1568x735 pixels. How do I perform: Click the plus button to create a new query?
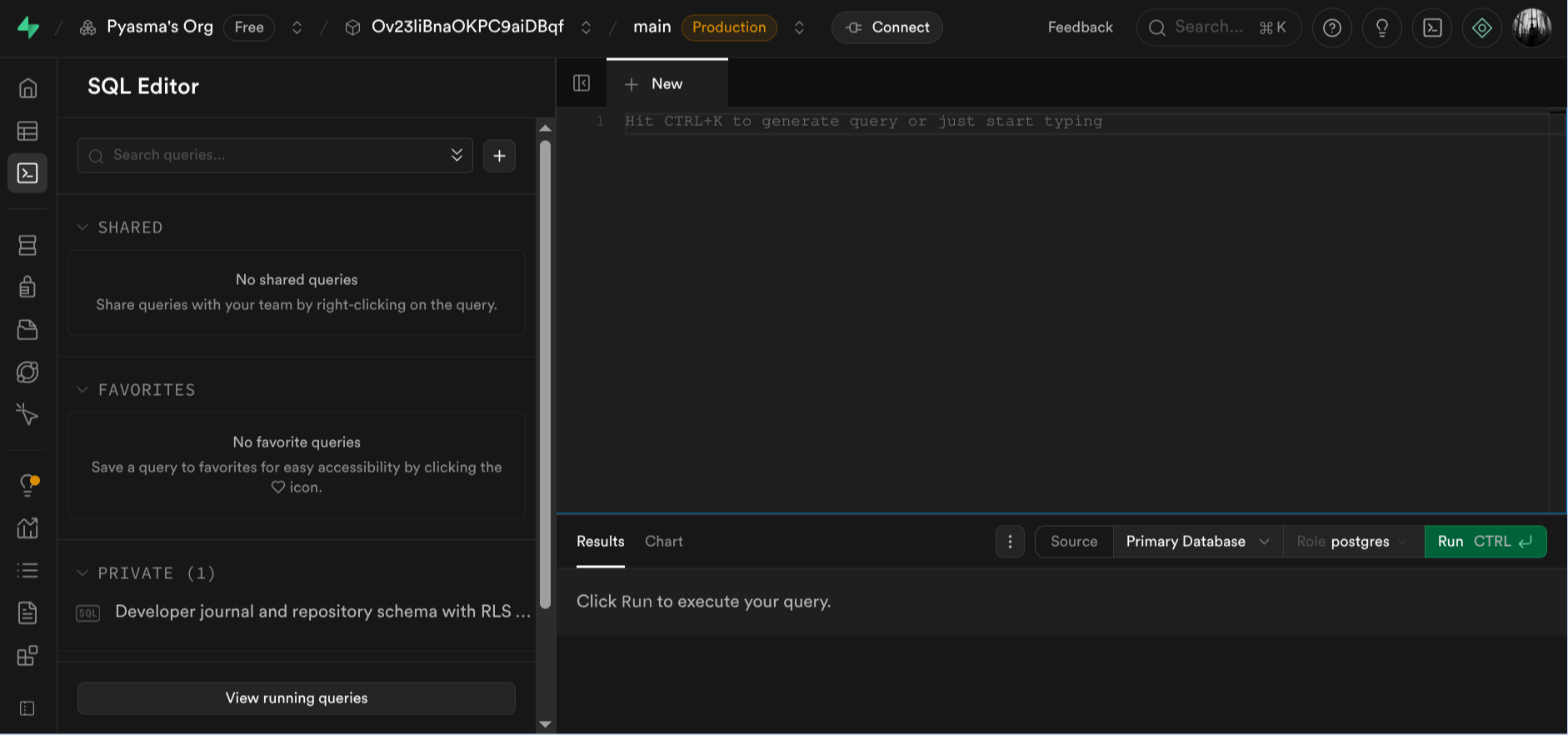499,156
